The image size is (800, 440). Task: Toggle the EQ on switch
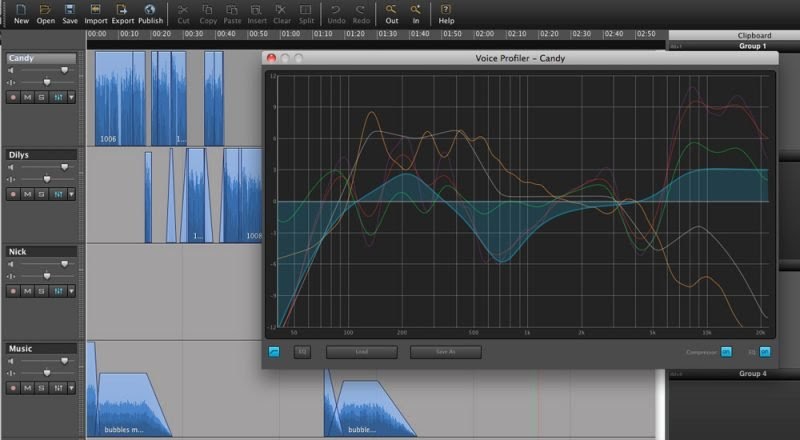point(765,352)
